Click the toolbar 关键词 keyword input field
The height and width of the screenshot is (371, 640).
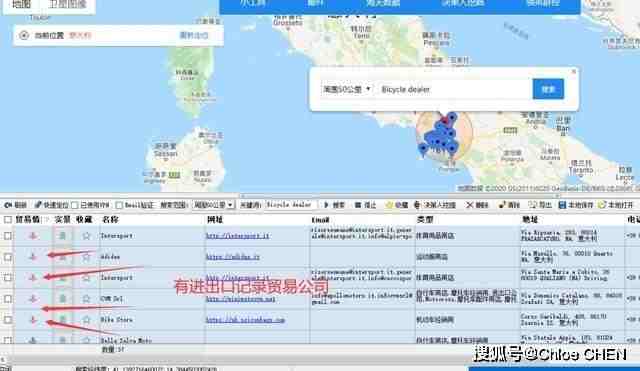pos(291,205)
